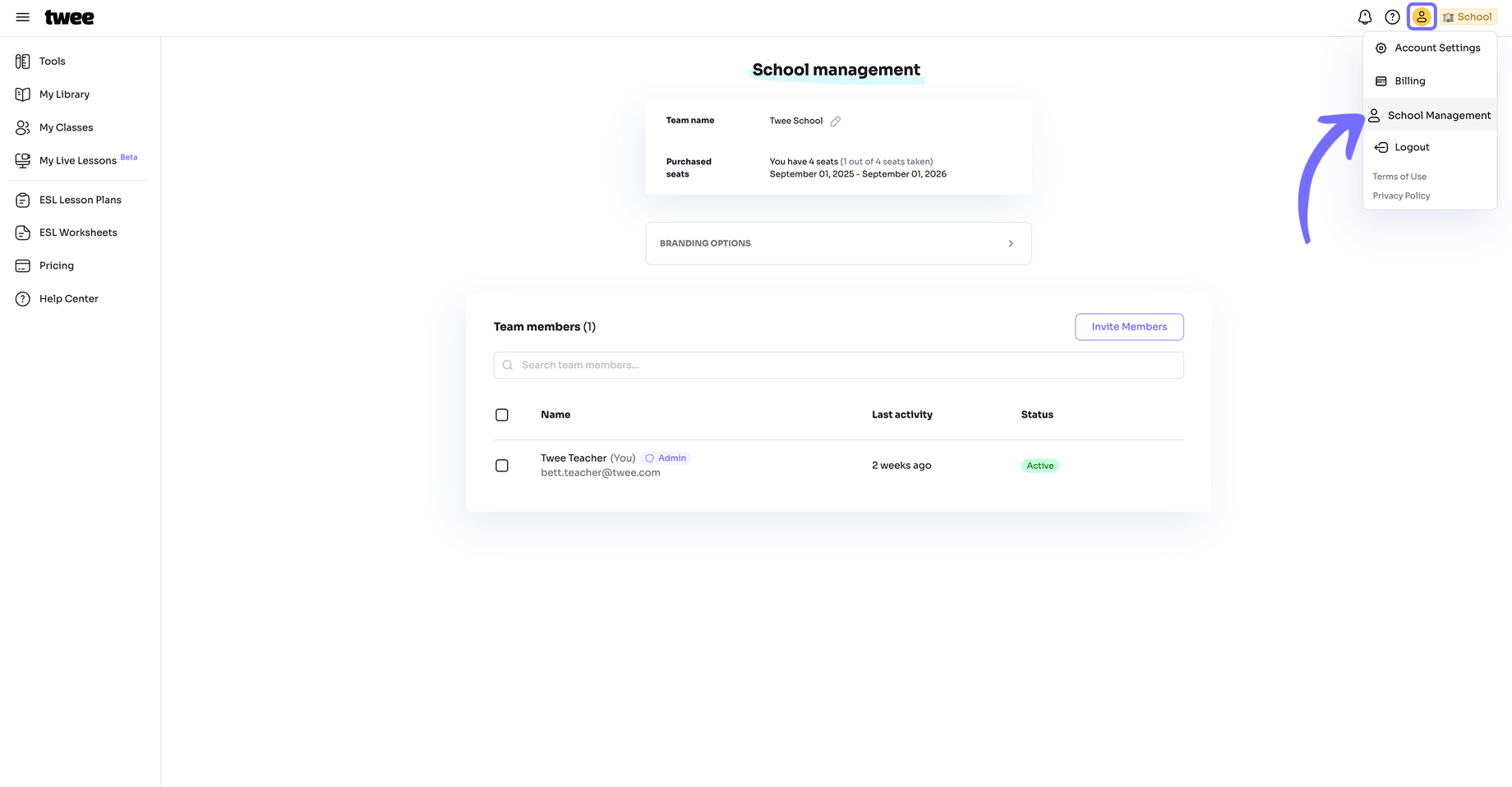
Task: Edit team name with pencil icon
Action: (x=835, y=122)
